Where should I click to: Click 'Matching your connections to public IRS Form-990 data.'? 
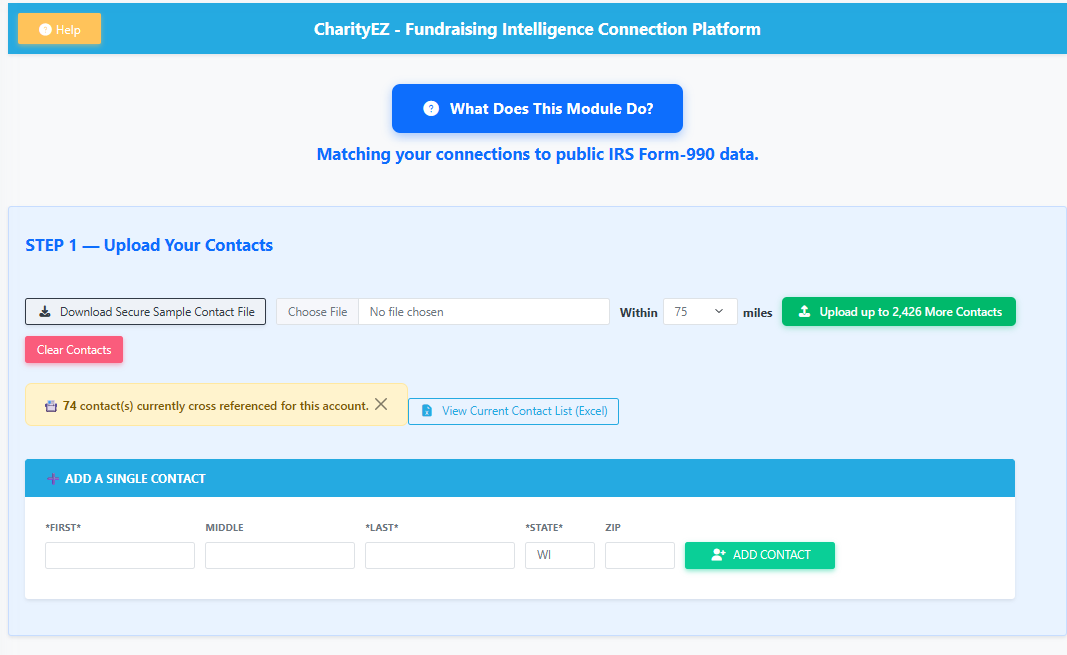tap(538, 154)
